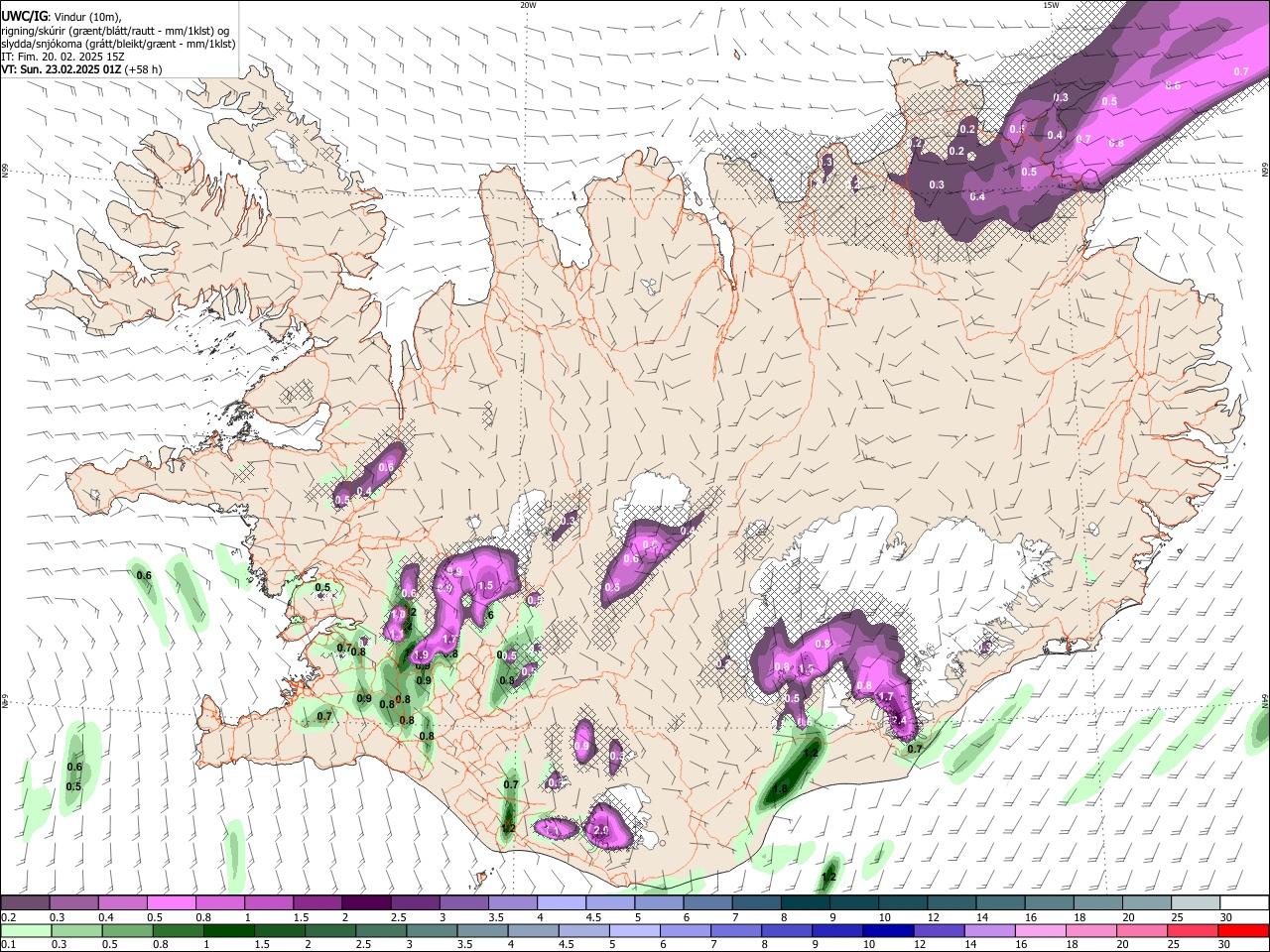Viewport: 1270px width, 952px height.
Task: Click the rain legend swatch between 7 and 8
Action: (735, 930)
